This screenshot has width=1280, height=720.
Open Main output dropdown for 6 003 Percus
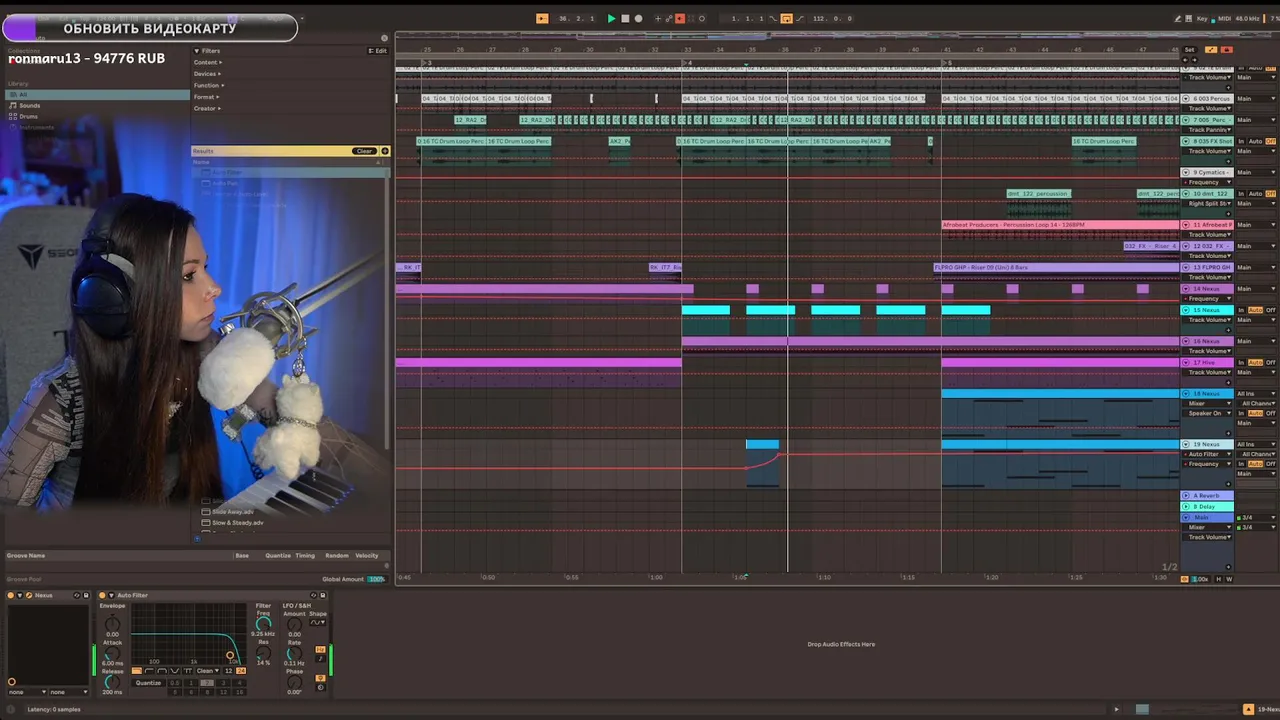point(1257,98)
